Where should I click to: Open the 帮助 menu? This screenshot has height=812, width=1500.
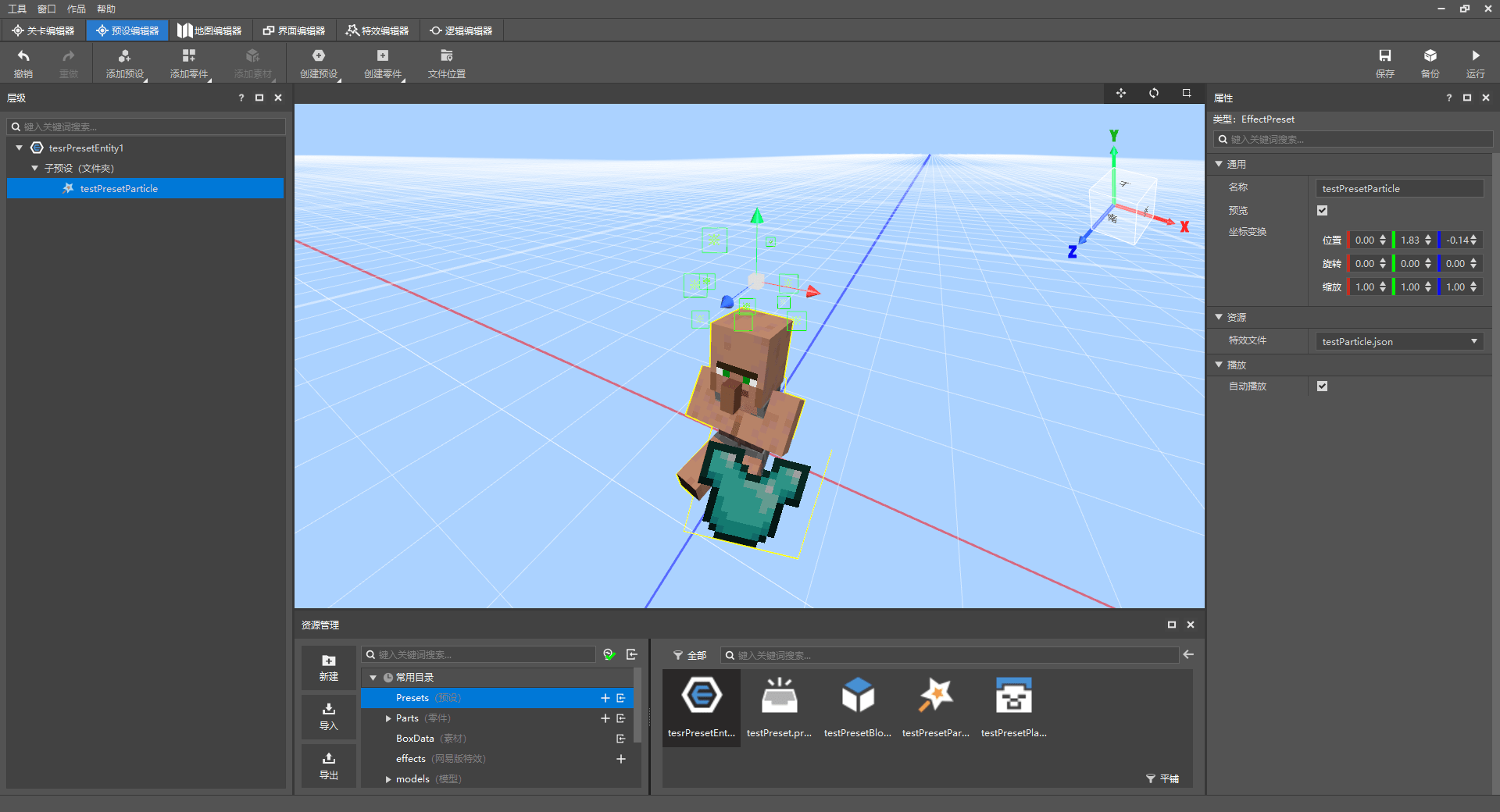click(x=106, y=9)
